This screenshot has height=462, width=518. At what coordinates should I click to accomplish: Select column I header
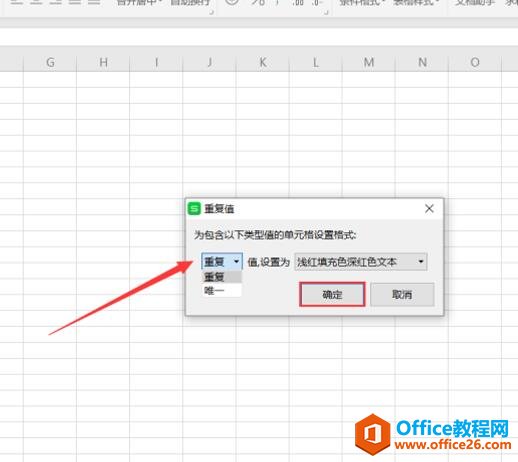pos(156,62)
